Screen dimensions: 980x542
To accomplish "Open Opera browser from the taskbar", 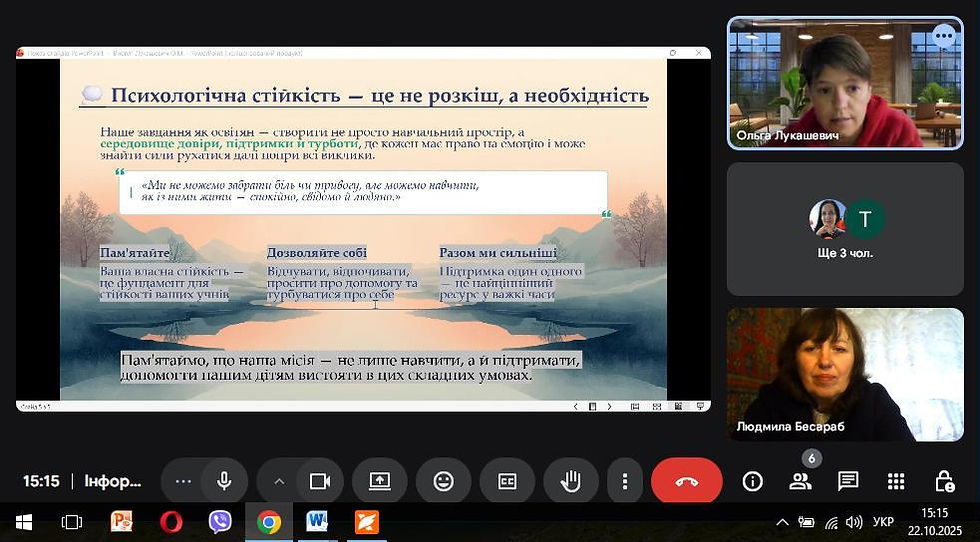I will pos(171,521).
